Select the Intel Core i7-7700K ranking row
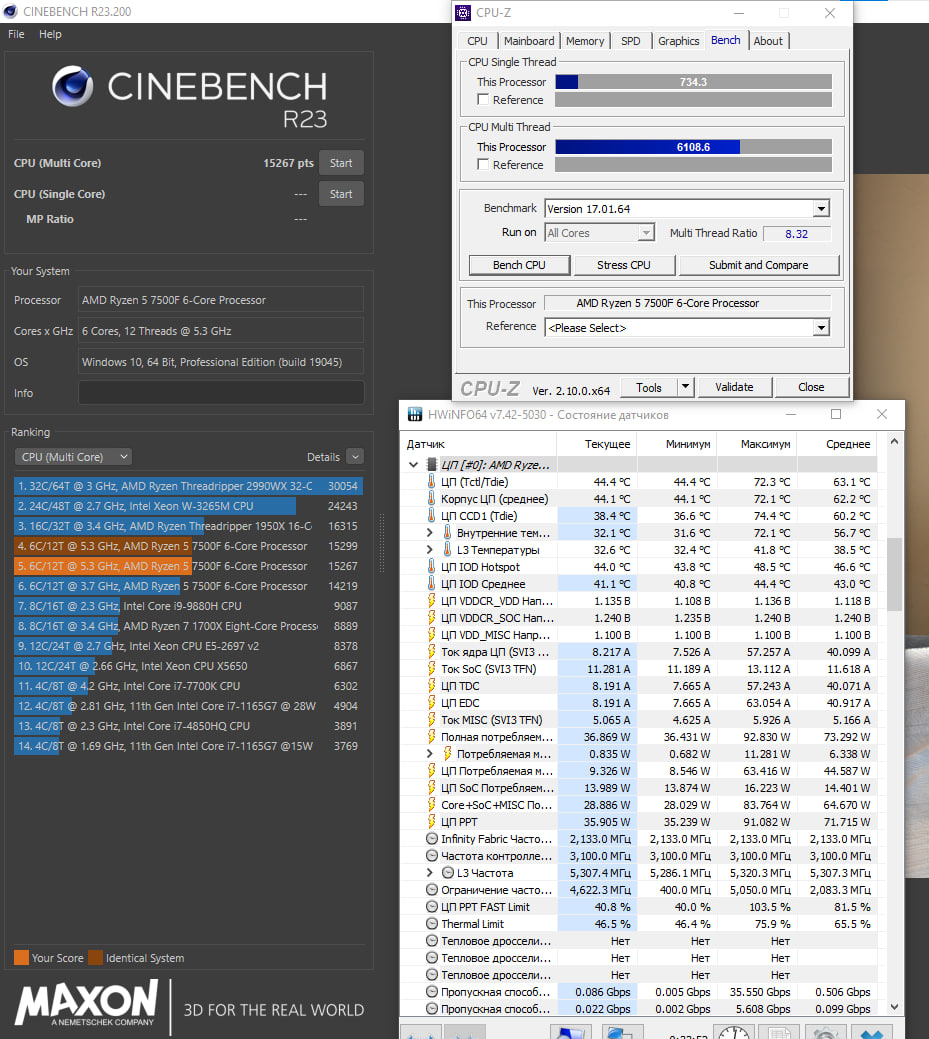 coord(188,686)
